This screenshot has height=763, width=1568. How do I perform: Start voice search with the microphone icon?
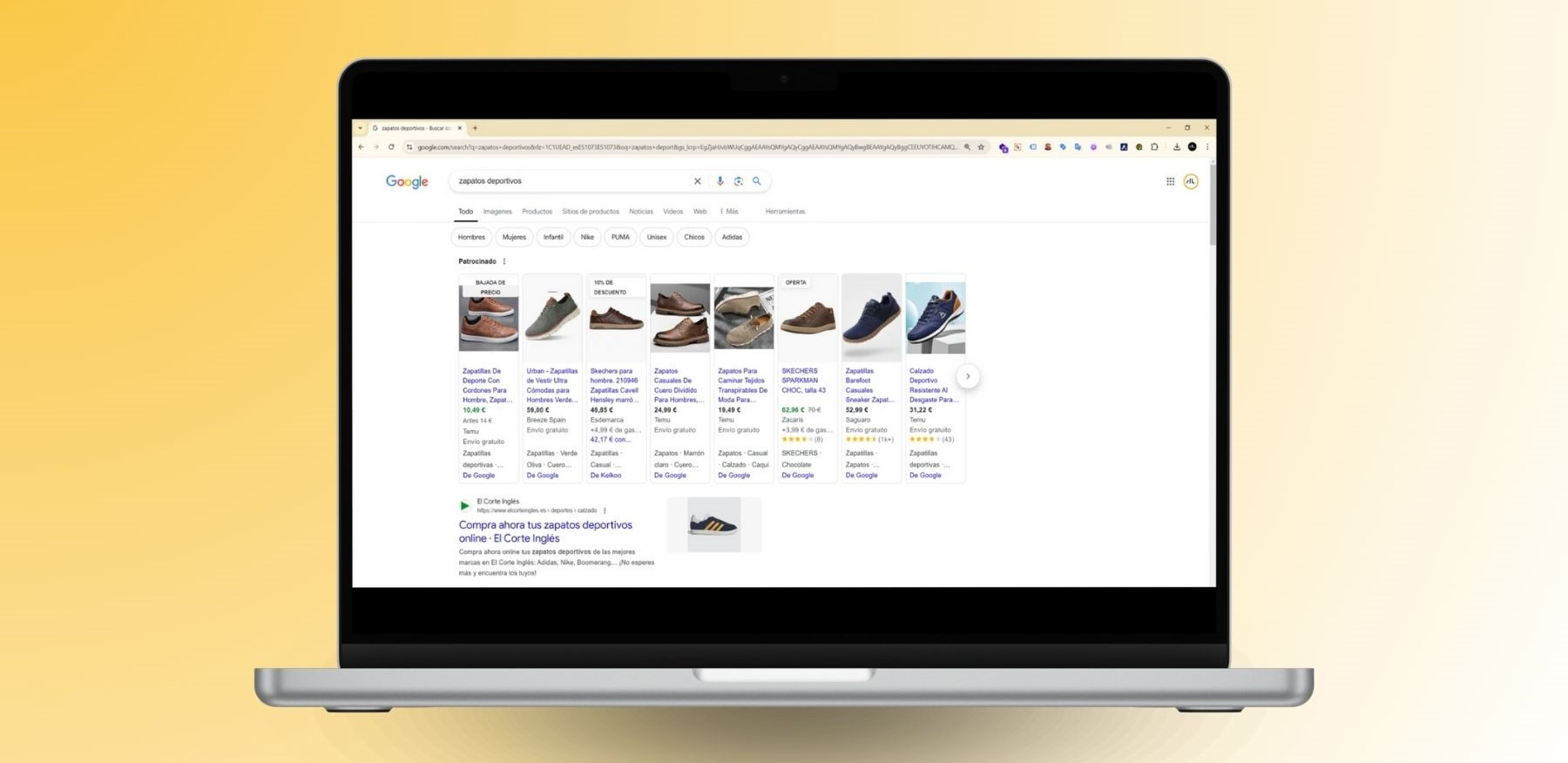[x=720, y=181]
